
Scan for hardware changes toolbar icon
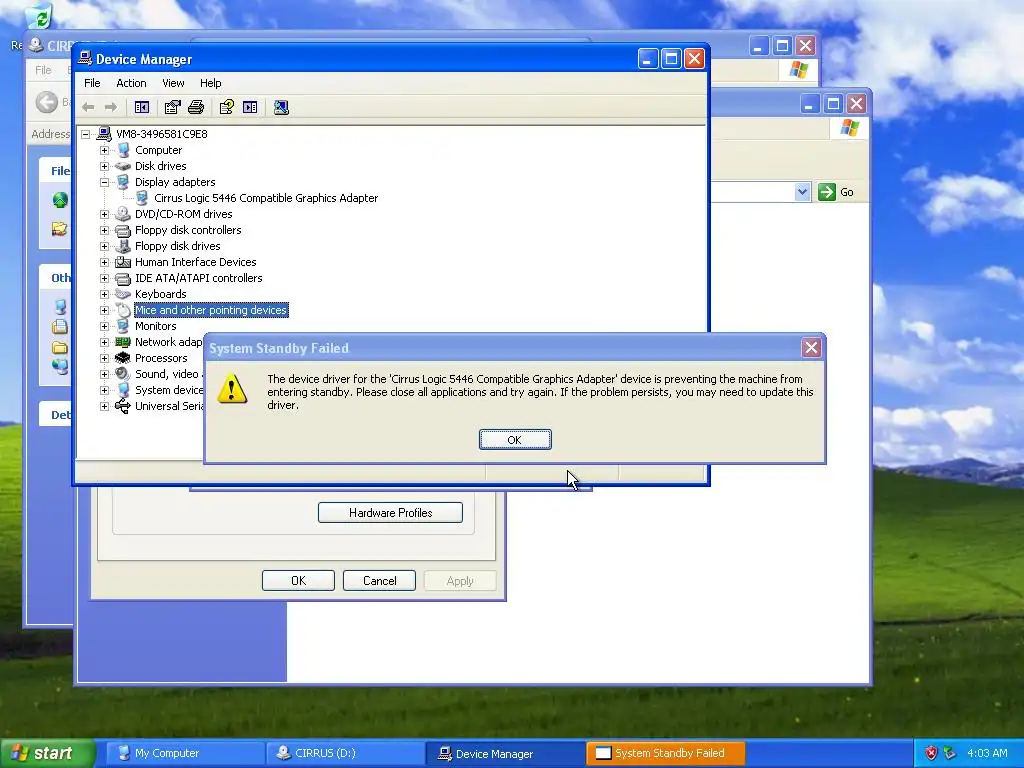pos(281,107)
